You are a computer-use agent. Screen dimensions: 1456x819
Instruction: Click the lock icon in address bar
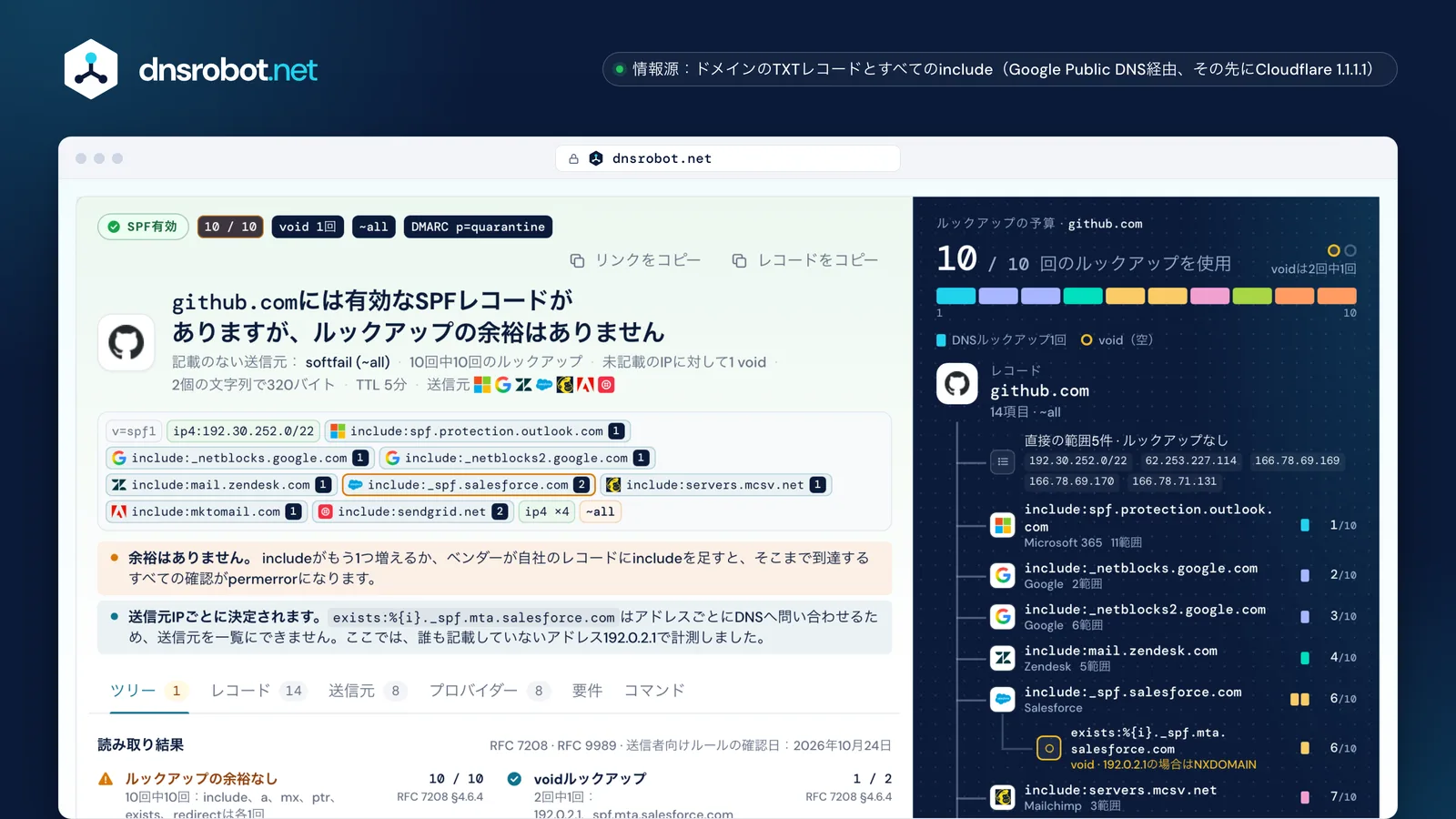coord(573,158)
